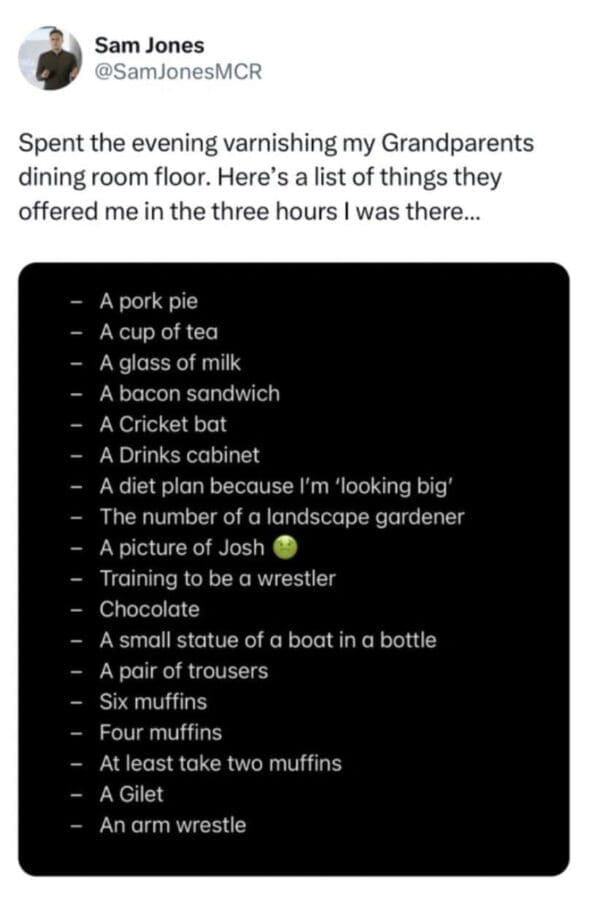Click 'Training to be a wrestler' text
Viewport: 600px width, 904px height.
click(x=217, y=578)
